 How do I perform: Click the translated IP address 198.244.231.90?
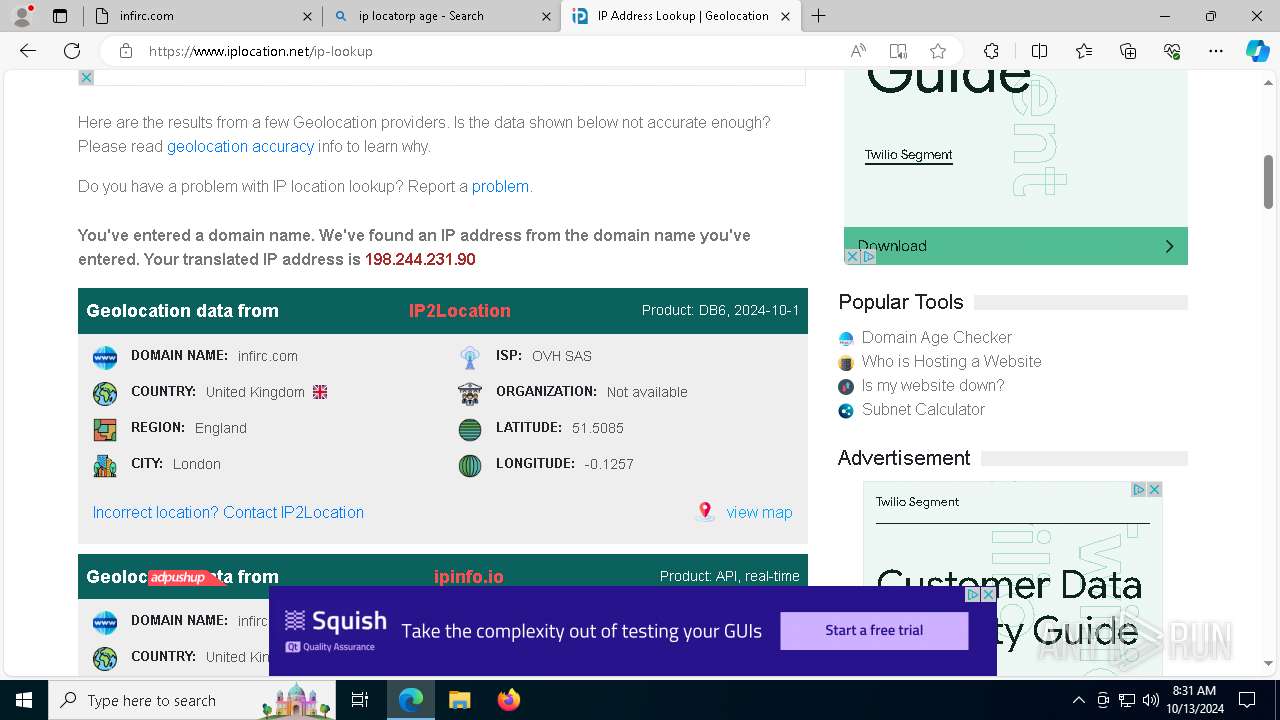click(x=420, y=260)
